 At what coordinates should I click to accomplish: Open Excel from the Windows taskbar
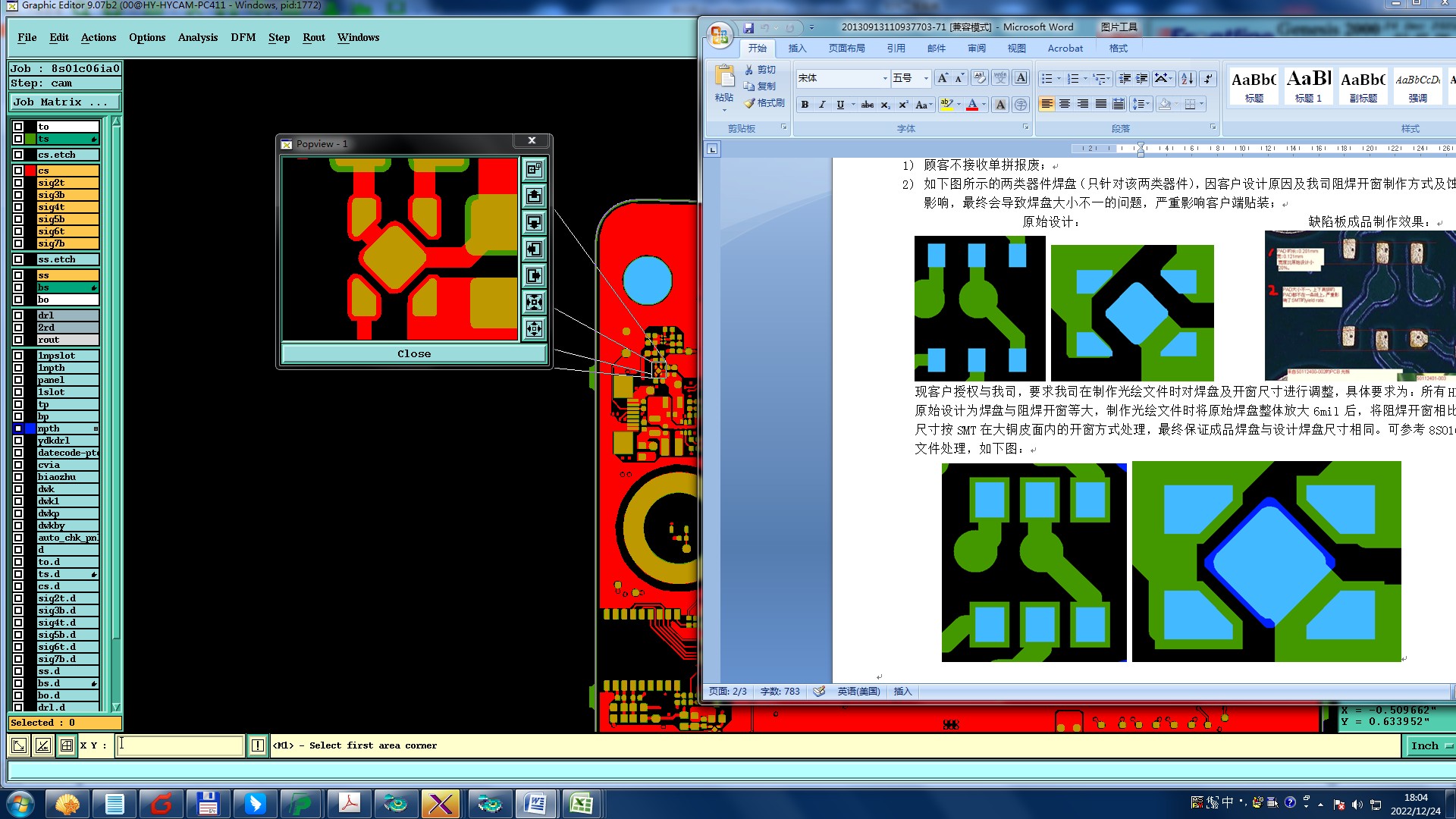pyautogui.click(x=581, y=804)
